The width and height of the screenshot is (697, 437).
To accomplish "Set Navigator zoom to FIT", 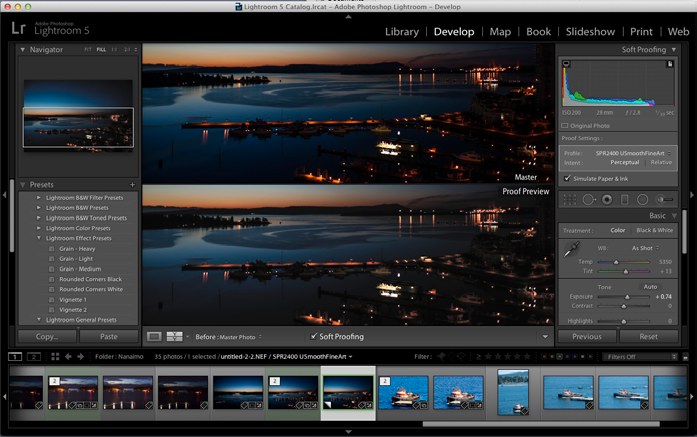I will [88, 50].
